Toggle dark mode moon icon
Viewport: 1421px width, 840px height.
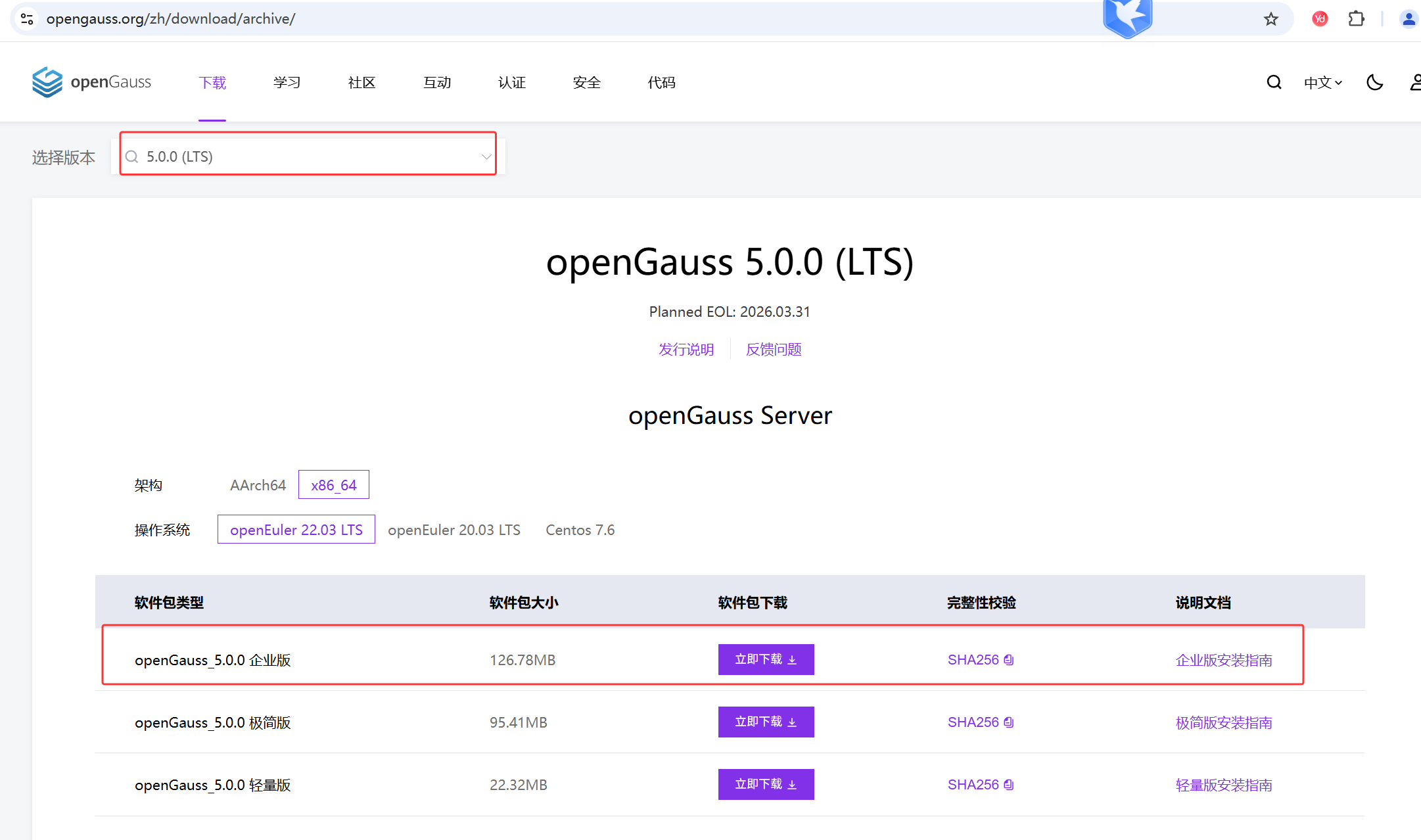(x=1374, y=82)
